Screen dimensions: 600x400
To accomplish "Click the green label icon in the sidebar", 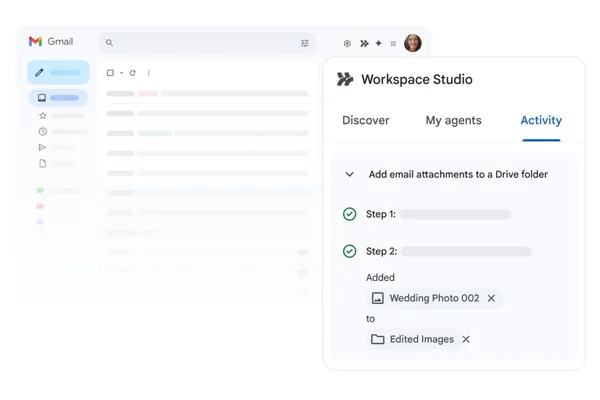I will tap(40, 190).
